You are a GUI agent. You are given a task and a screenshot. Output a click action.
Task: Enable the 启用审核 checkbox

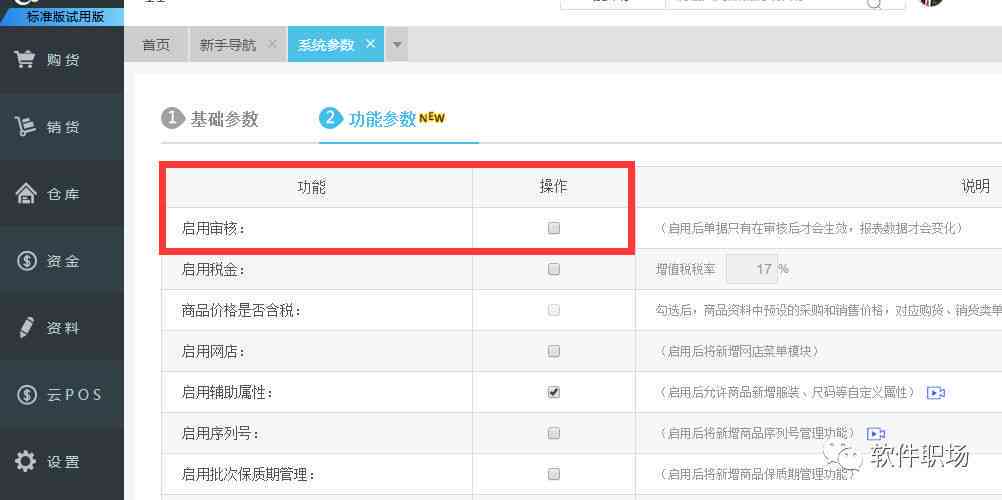[x=554, y=228]
